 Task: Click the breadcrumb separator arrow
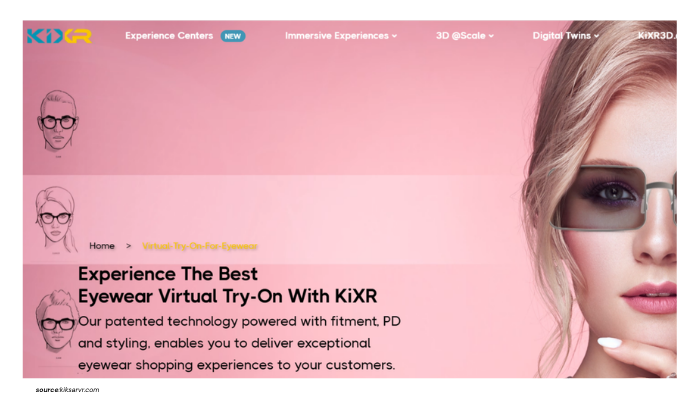[128, 246]
